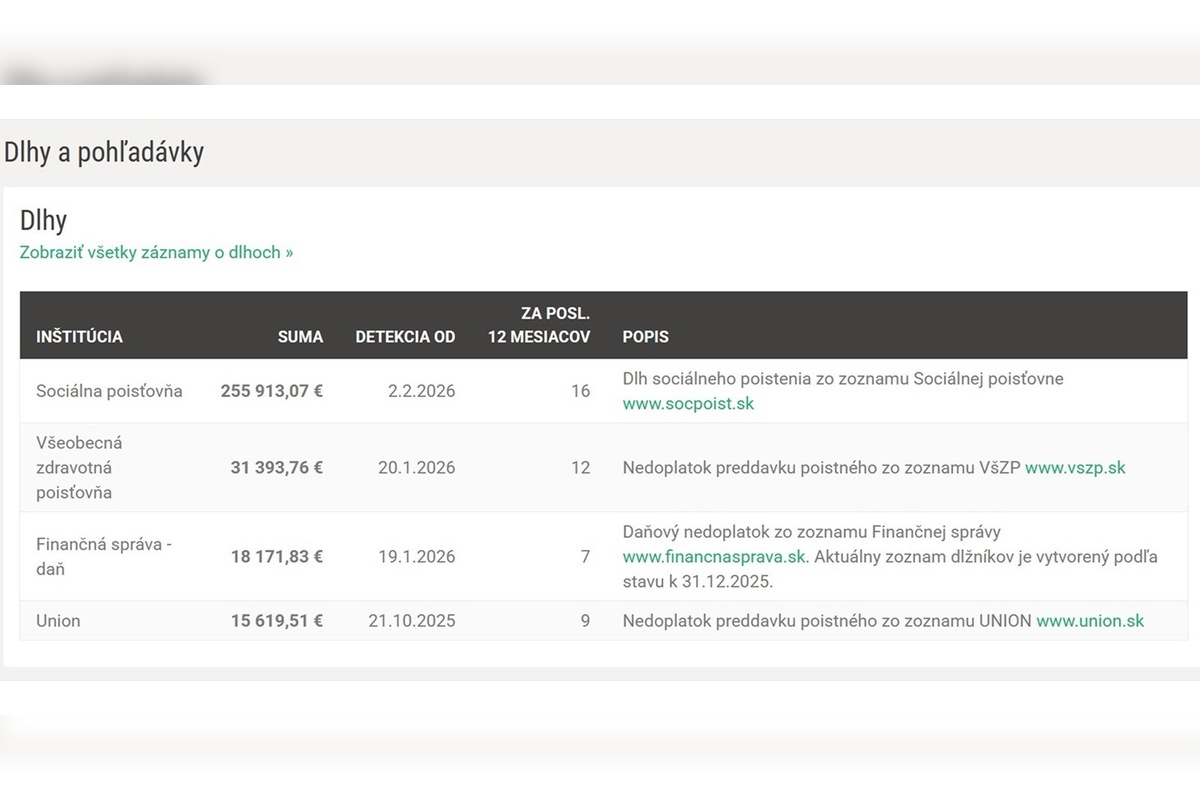The image size is (1200, 800).
Task: Select the 31 393,76 € debt amount
Action: pyautogui.click(x=276, y=467)
